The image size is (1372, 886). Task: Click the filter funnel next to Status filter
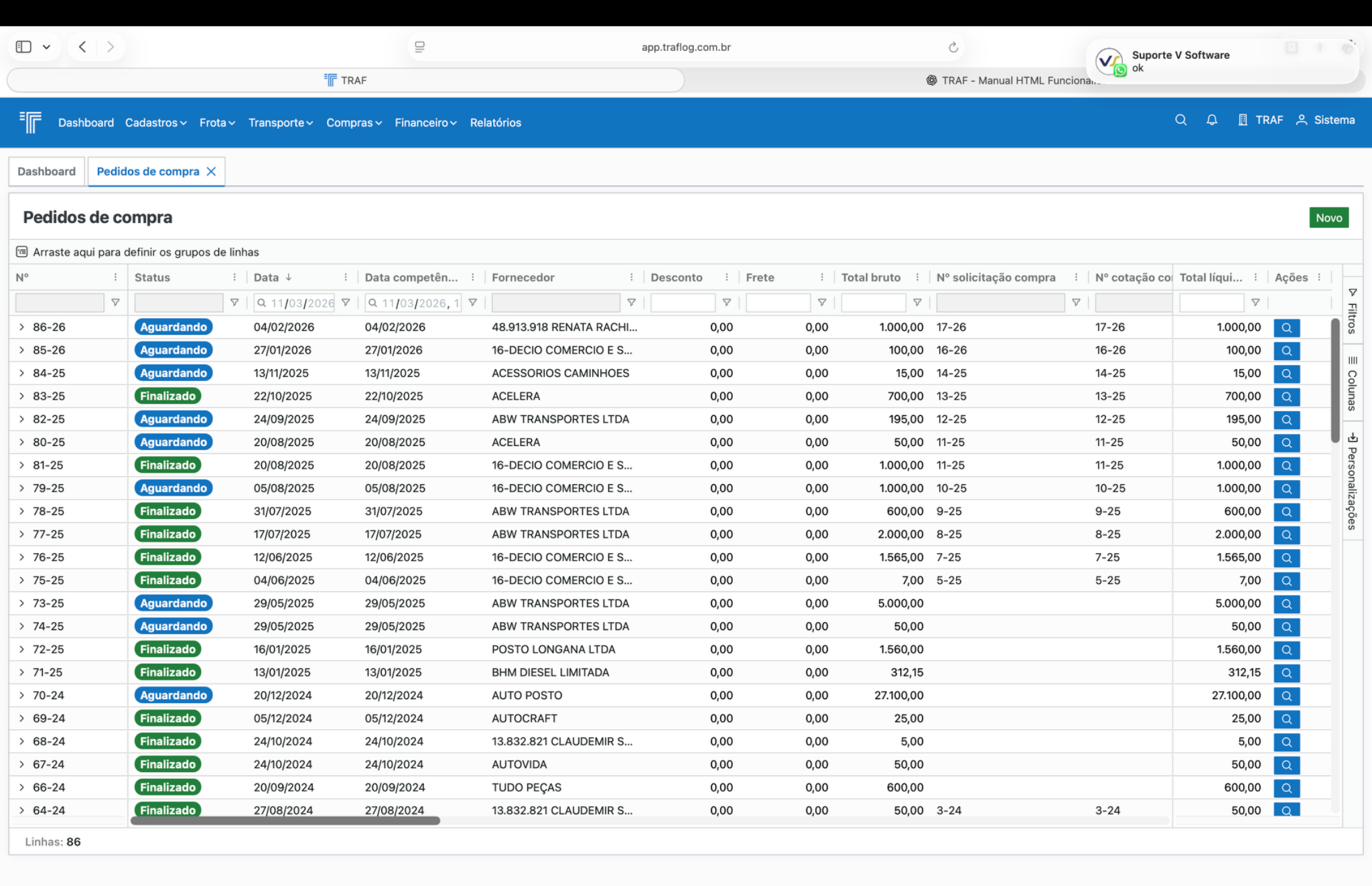tap(234, 303)
